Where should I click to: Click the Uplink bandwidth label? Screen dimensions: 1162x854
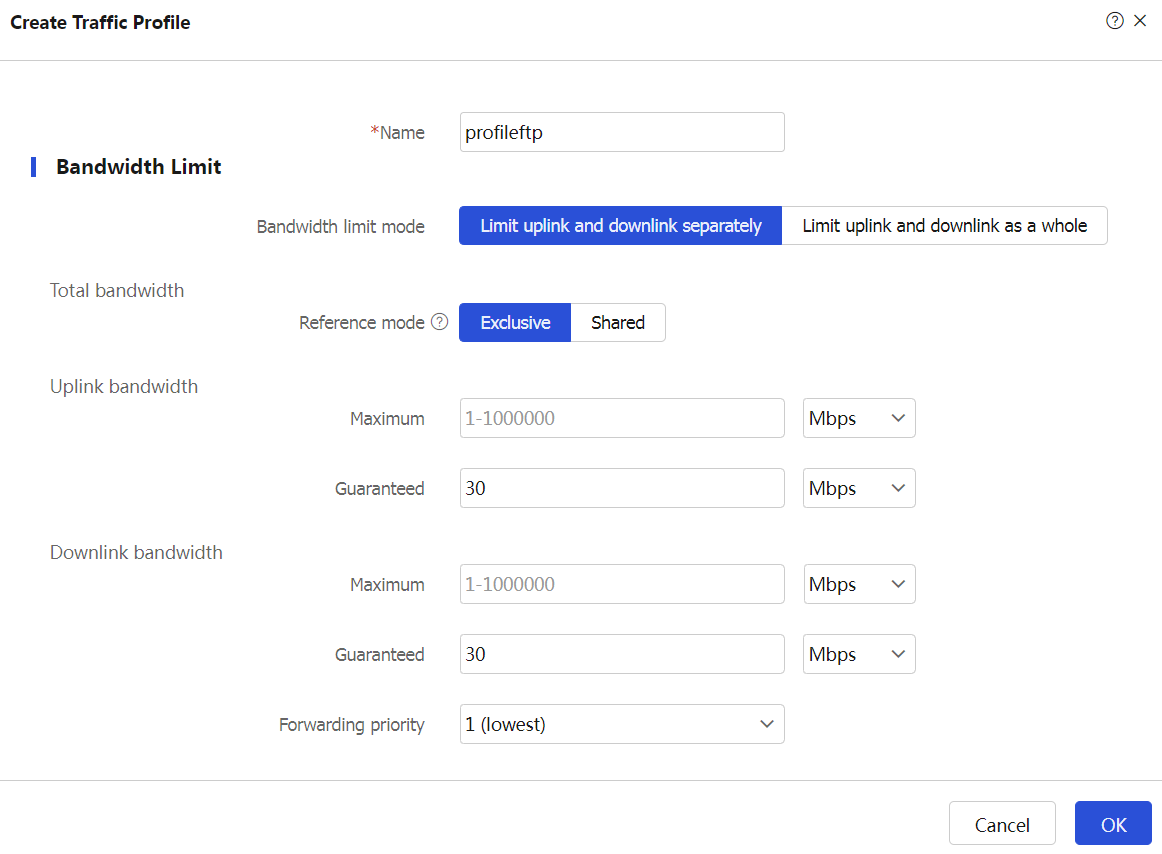[124, 387]
